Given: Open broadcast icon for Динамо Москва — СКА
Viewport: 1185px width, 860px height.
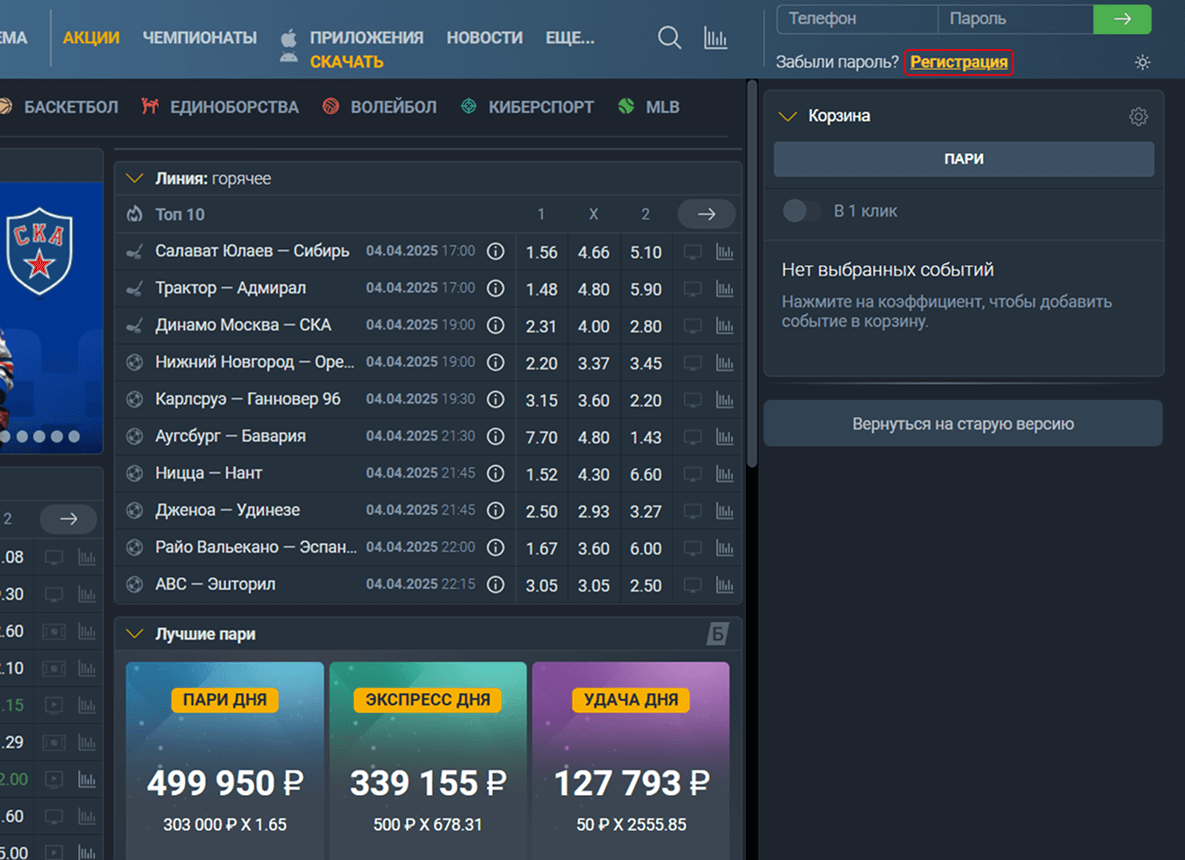Looking at the screenshot, I should pyautogui.click(x=692, y=326).
